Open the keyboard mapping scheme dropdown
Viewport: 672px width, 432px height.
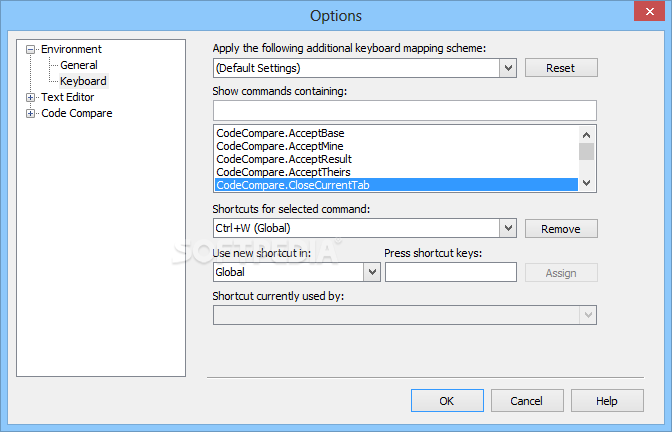coord(508,68)
